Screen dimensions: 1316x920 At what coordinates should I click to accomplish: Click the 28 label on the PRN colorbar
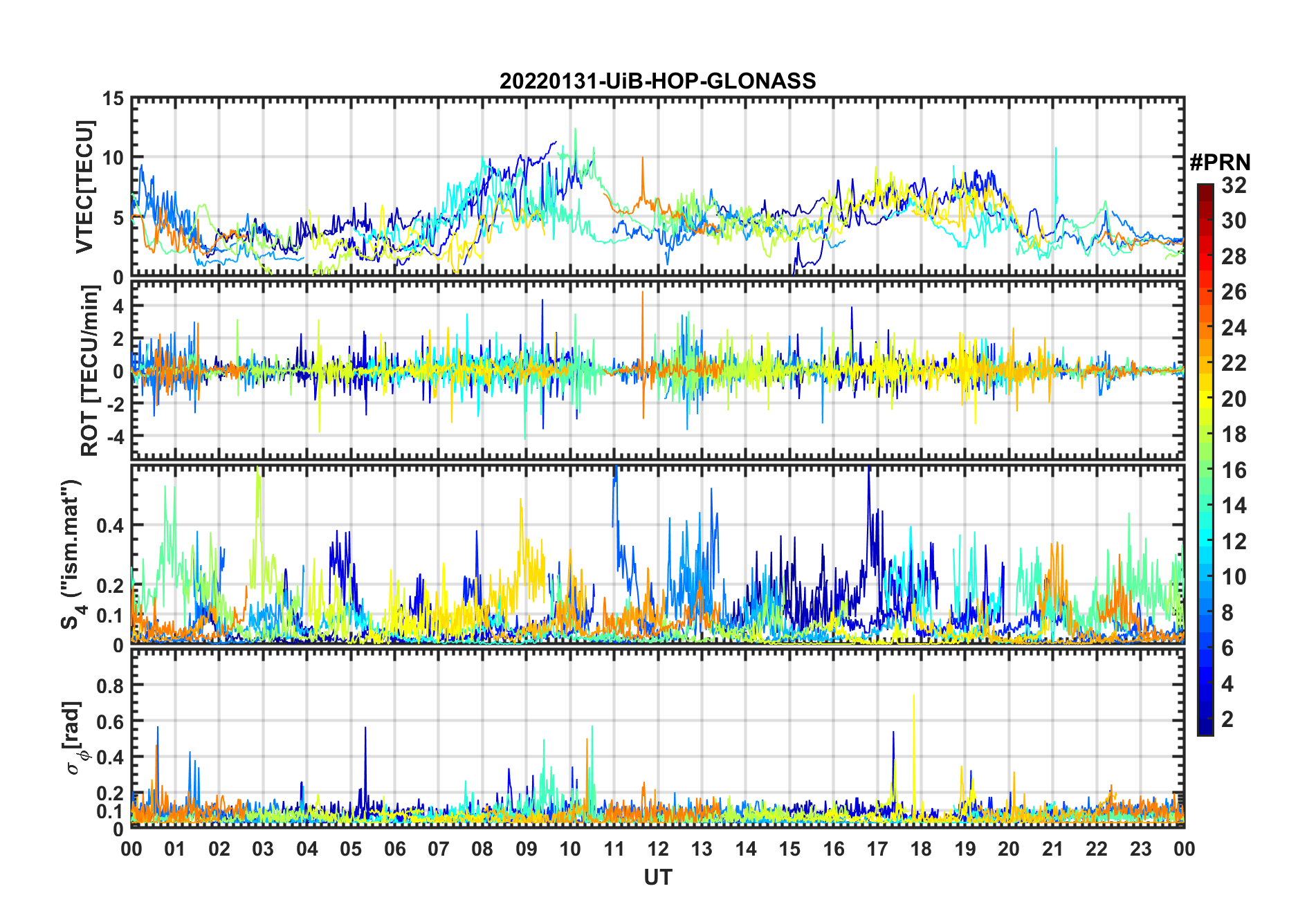tap(1234, 257)
